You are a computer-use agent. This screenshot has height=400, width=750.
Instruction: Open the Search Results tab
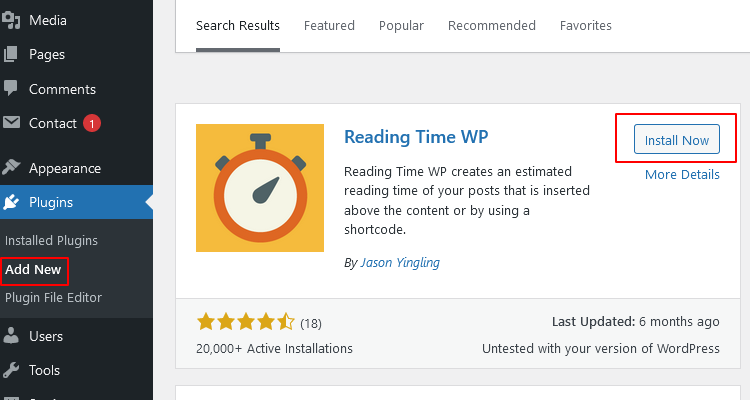tap(238, 25)
